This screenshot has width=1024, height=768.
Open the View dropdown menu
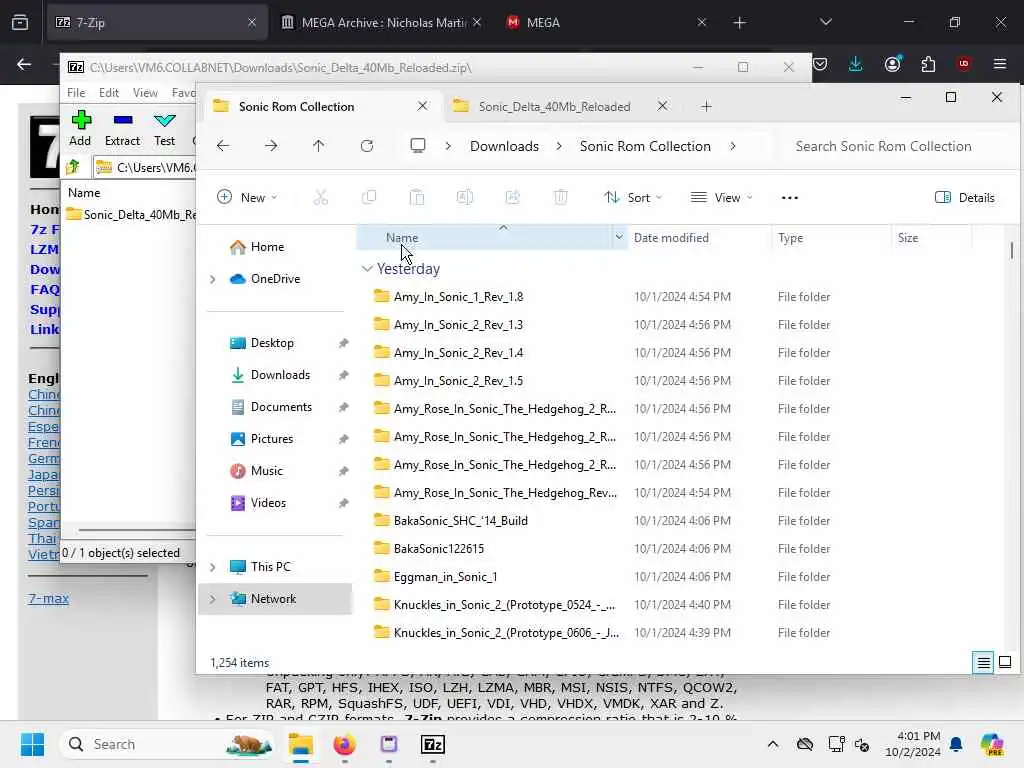click(x=722, y=197)
